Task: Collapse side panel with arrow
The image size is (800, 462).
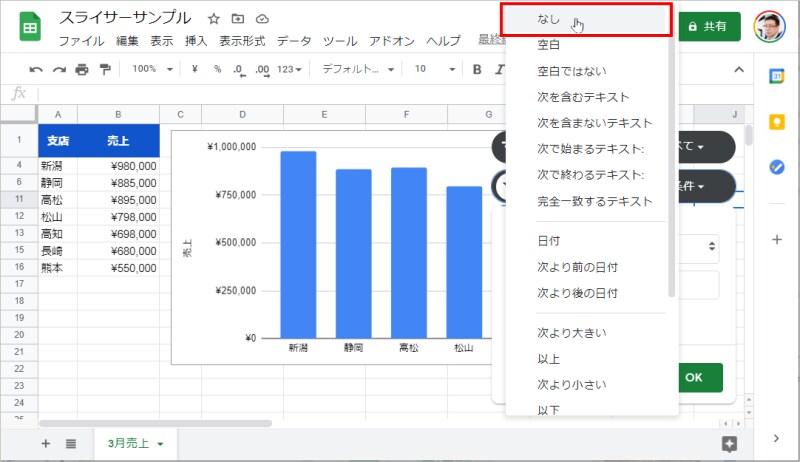Action: (776, 439)
